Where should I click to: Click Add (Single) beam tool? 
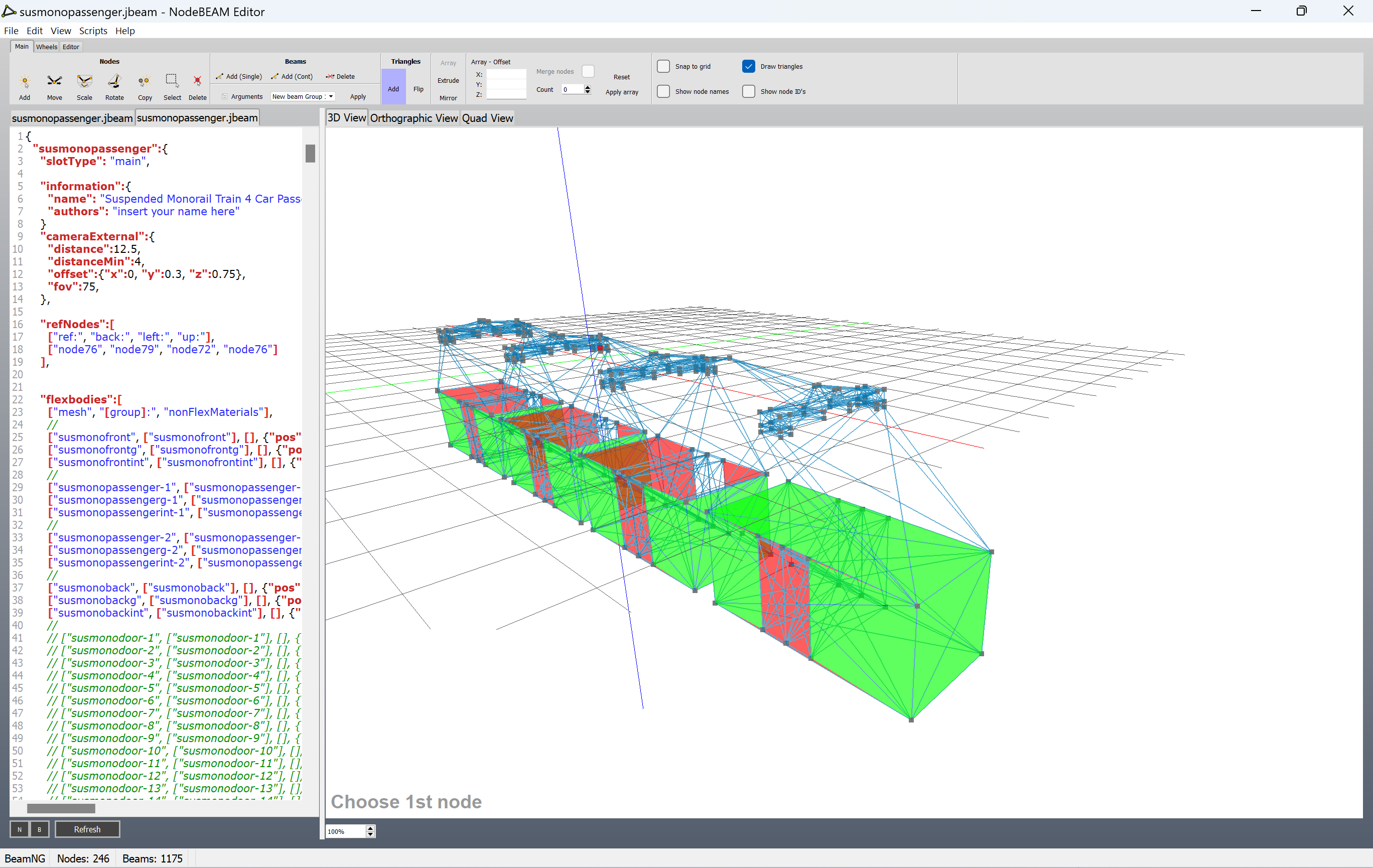click(x=239, y=76)
